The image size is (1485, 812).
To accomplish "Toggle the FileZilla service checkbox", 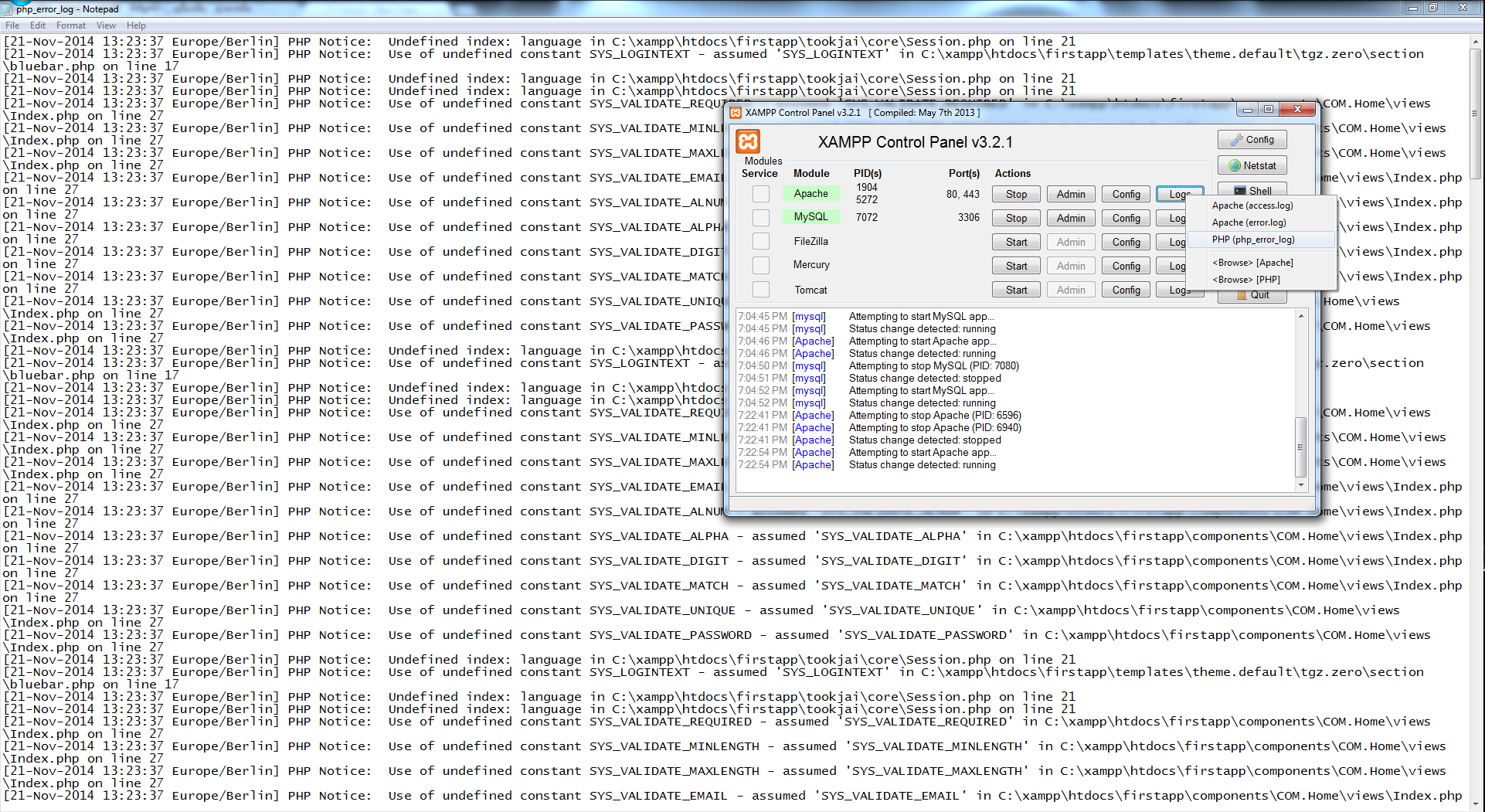I will tap(761, 241).
